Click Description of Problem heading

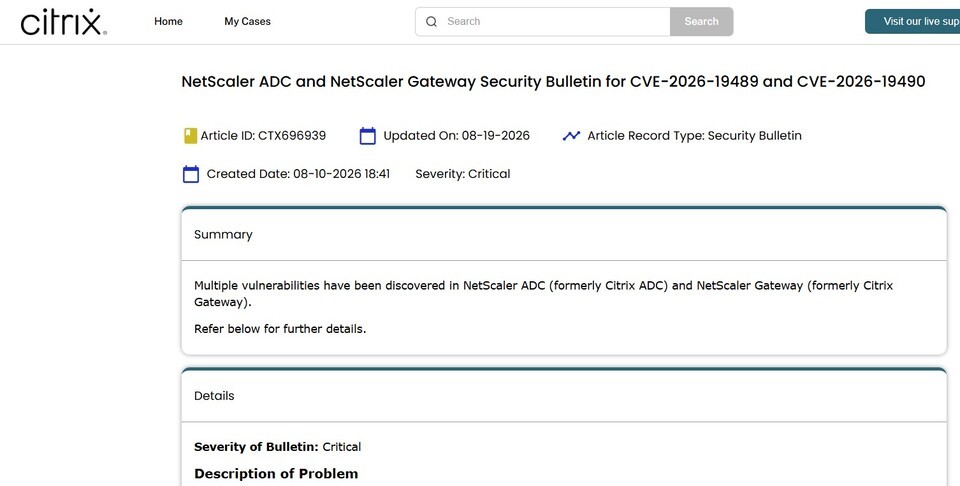[276, 474]
